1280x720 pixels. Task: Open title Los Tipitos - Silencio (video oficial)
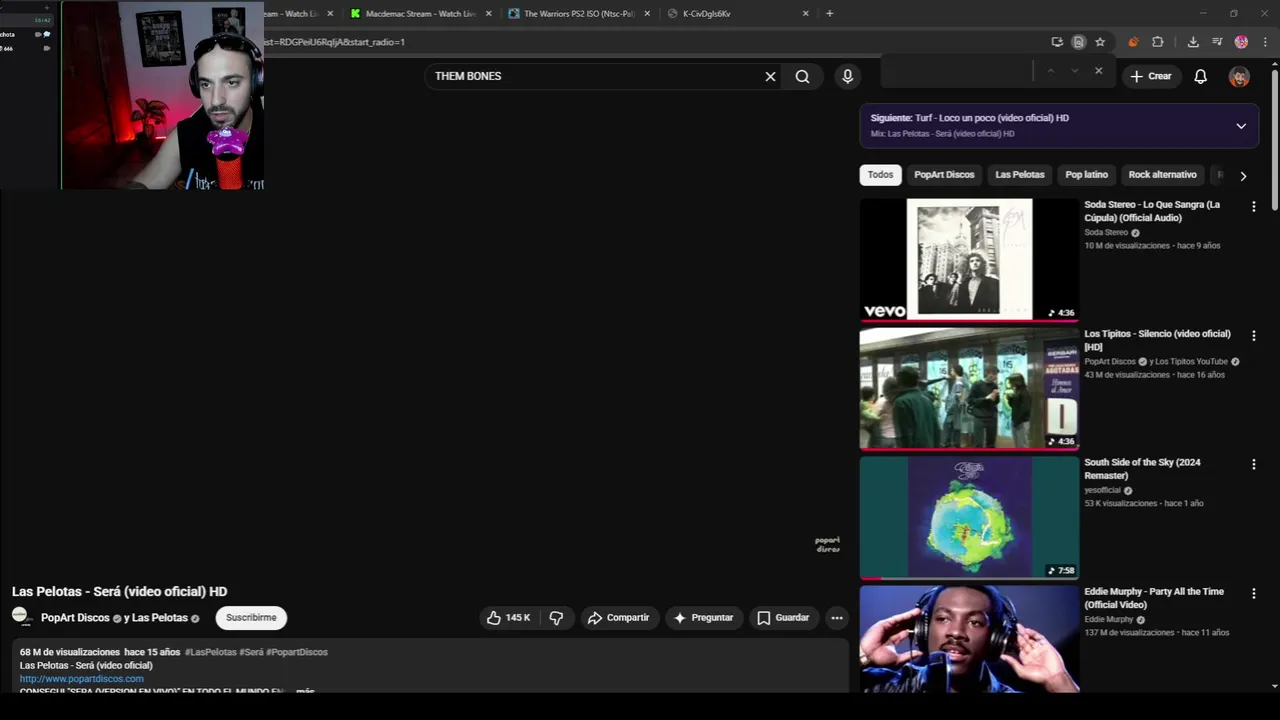click(1157, 340)
